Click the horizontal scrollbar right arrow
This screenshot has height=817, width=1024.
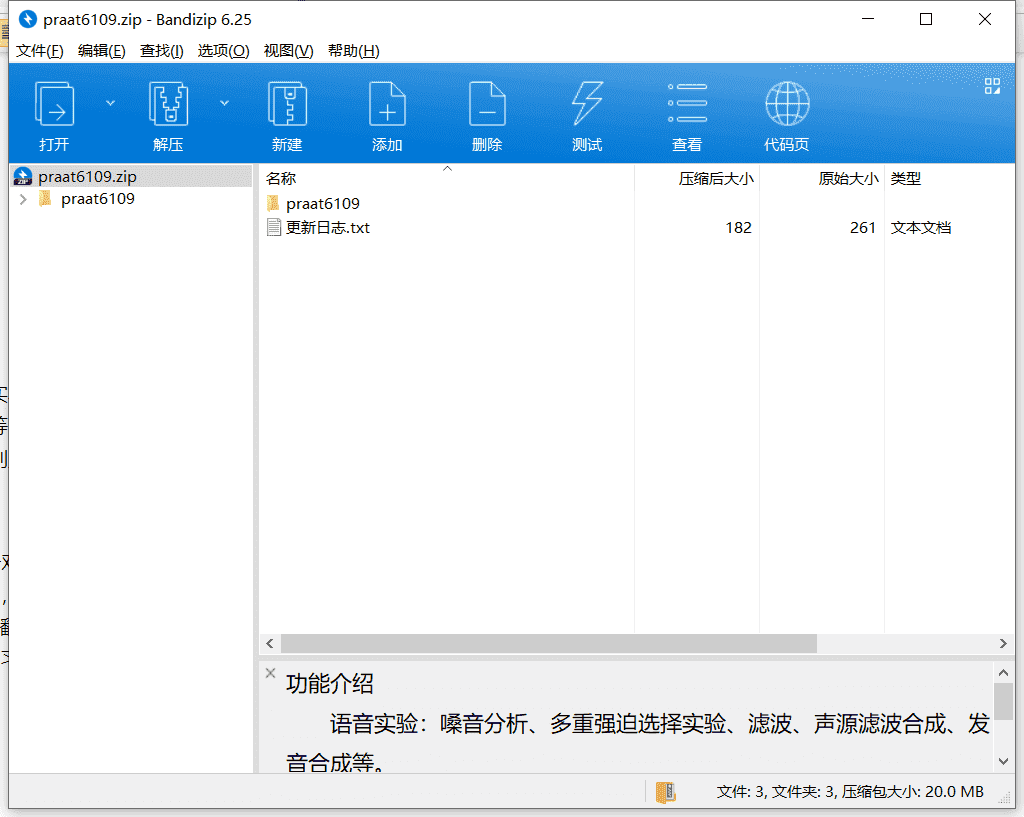(x=1003, y=644)
